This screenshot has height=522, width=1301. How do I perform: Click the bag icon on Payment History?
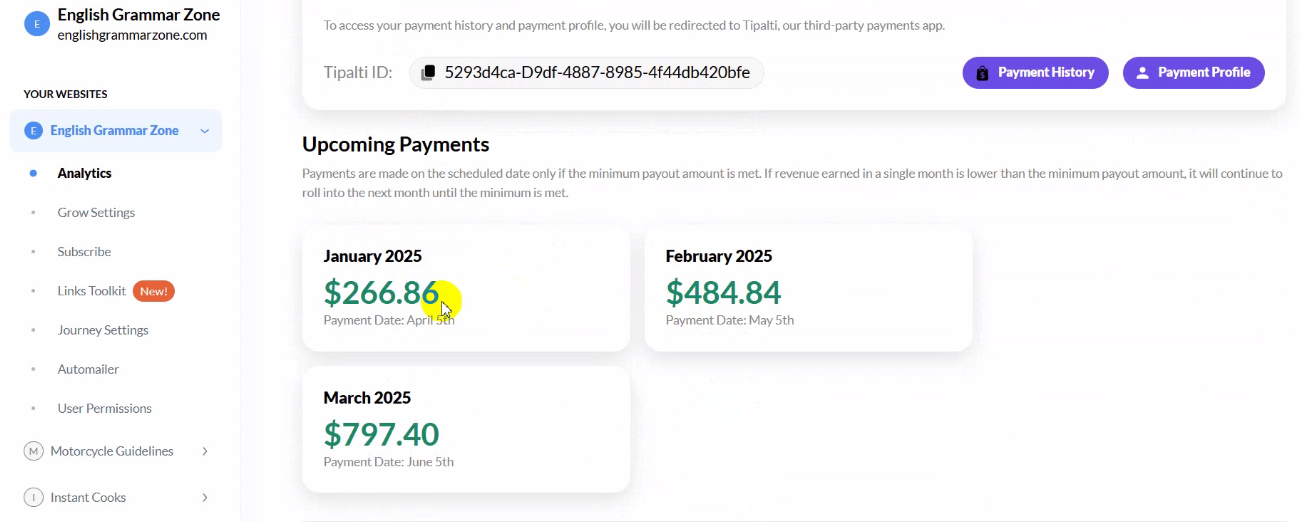pos(982,73)
